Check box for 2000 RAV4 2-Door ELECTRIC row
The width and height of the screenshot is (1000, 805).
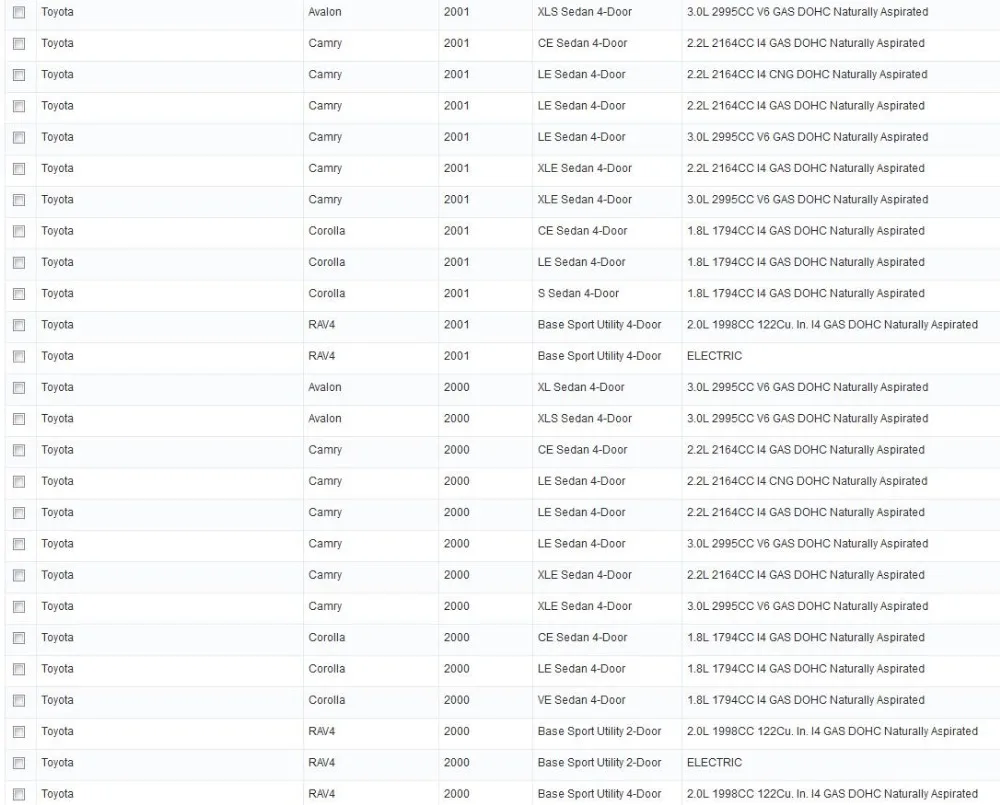pos(19,762)
